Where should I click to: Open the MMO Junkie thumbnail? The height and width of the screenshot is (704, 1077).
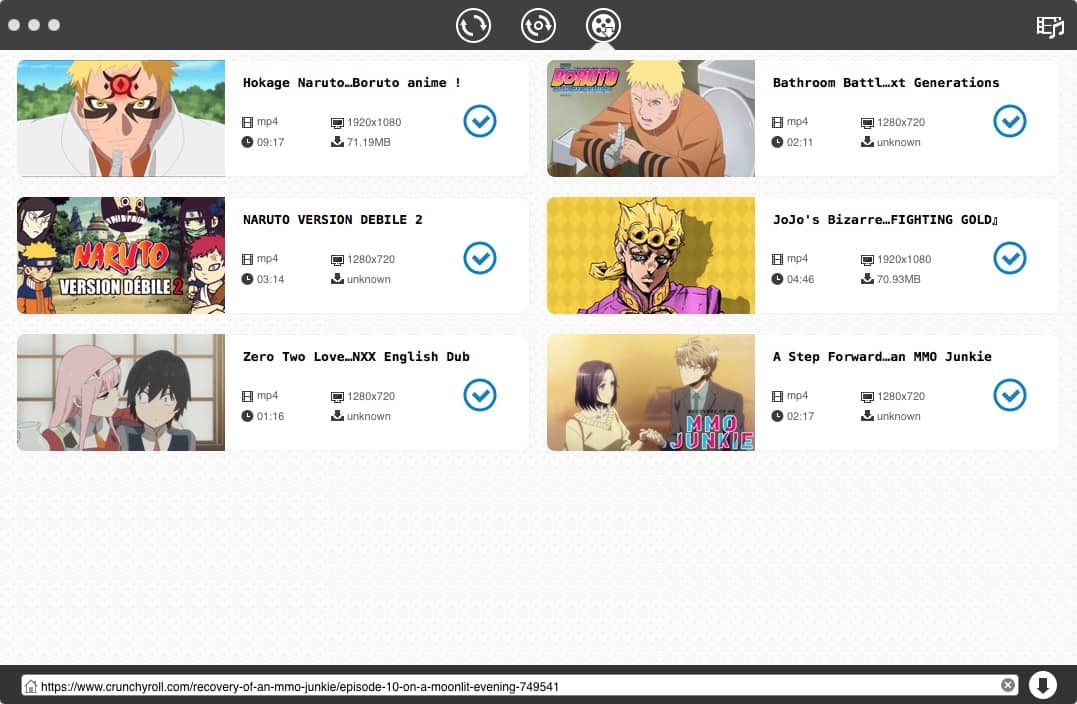click(650, 392)
